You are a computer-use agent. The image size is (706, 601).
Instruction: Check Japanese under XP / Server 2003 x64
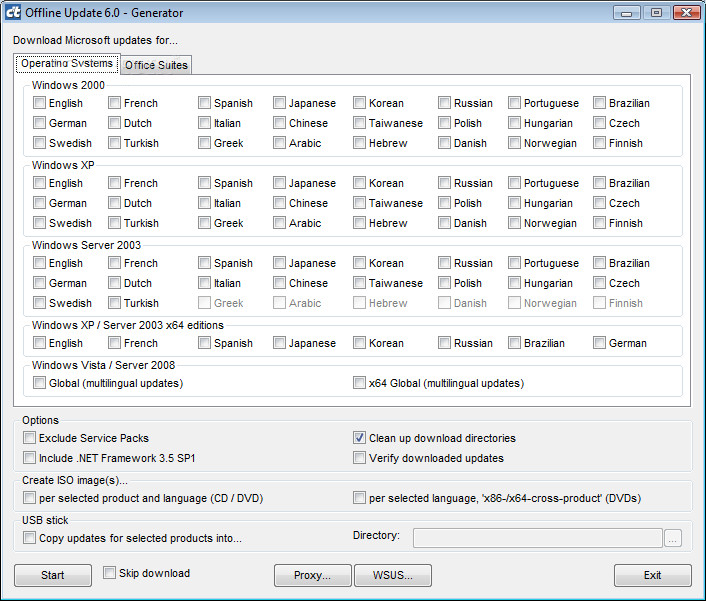tap(280, 343)
